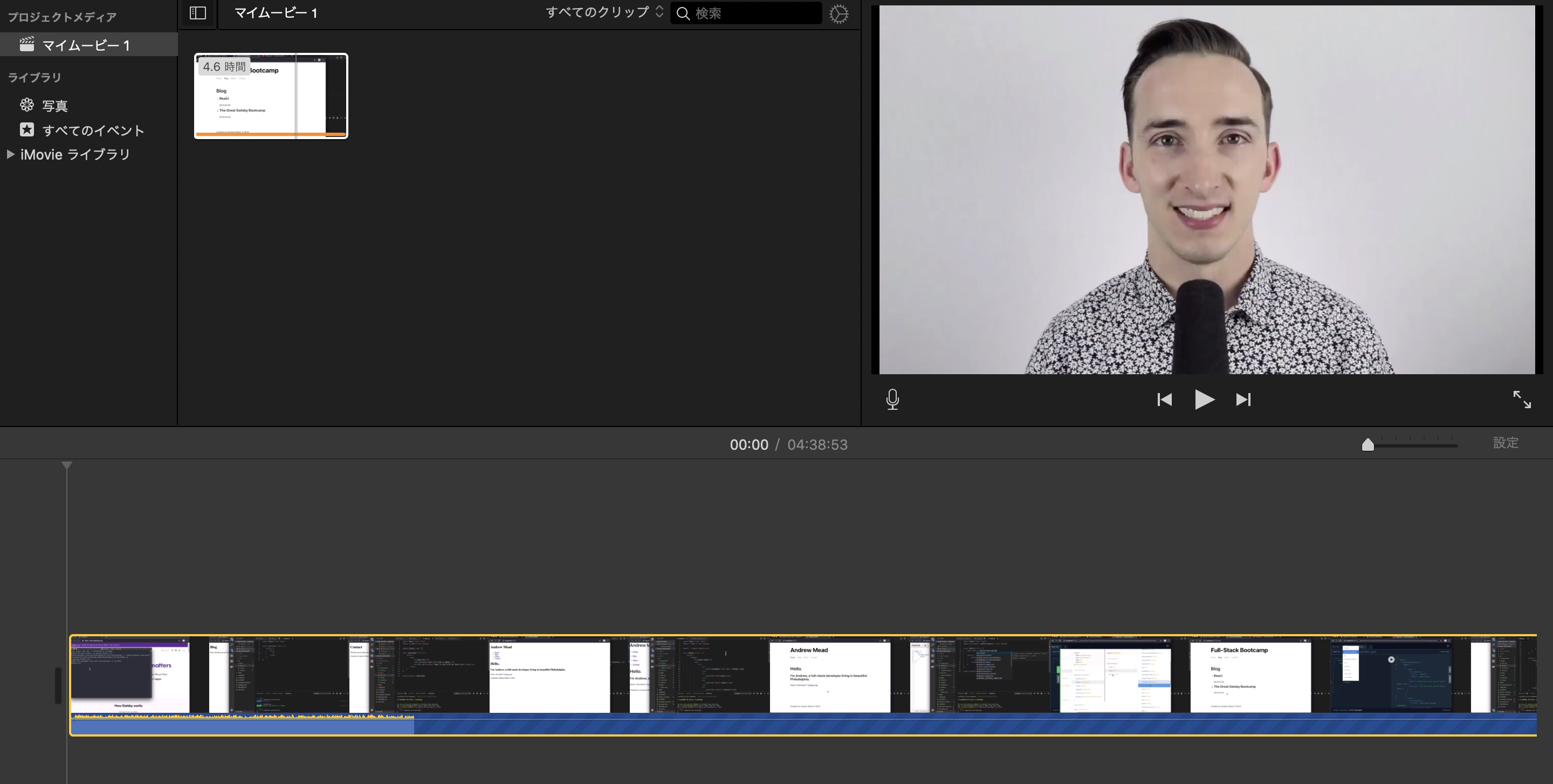Open the browser settings gear icon
The height and width of the screenshot is (784, 1553).
pos(839,14)
